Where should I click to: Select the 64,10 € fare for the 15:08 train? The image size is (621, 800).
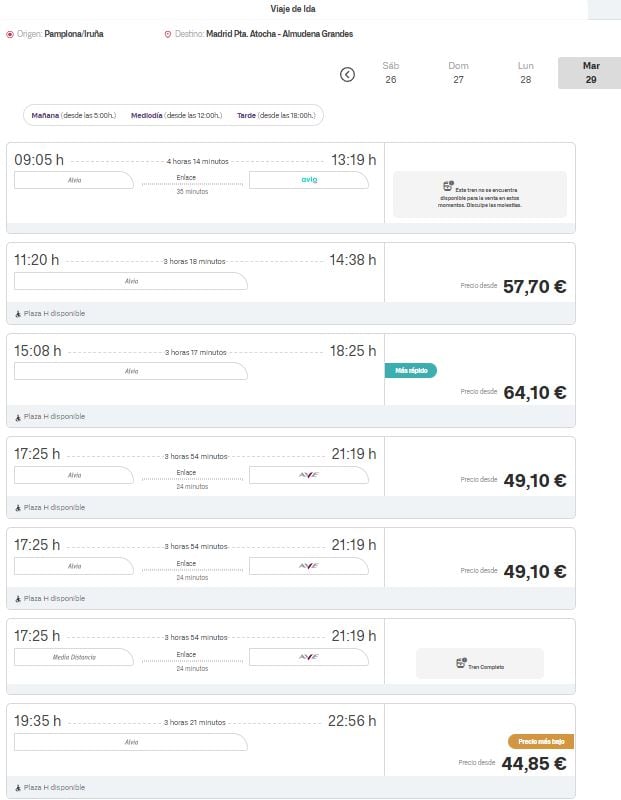click(x=534, y=393)
